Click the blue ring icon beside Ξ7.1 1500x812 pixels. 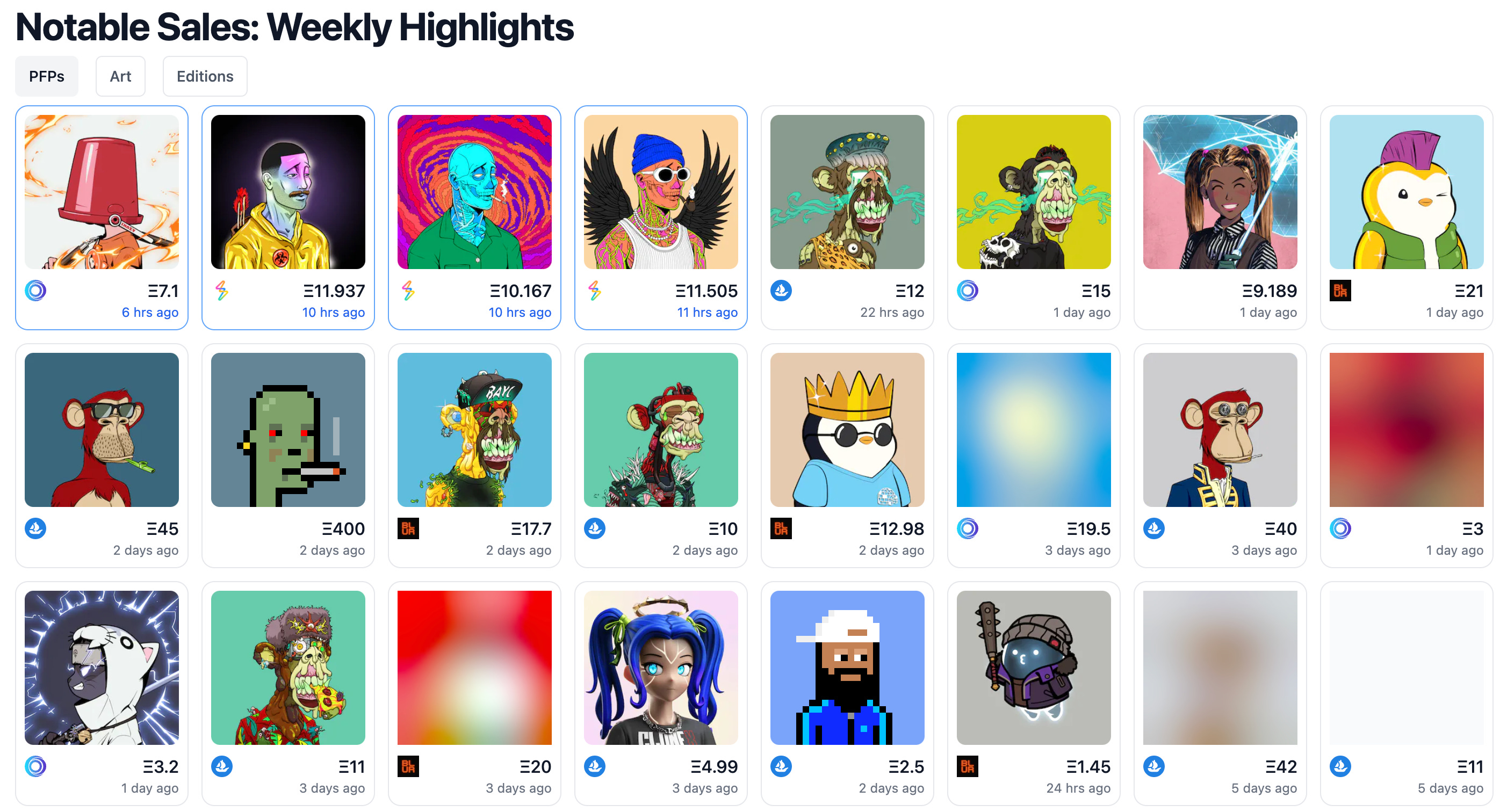pyautogui.click(x=35, y=291)
